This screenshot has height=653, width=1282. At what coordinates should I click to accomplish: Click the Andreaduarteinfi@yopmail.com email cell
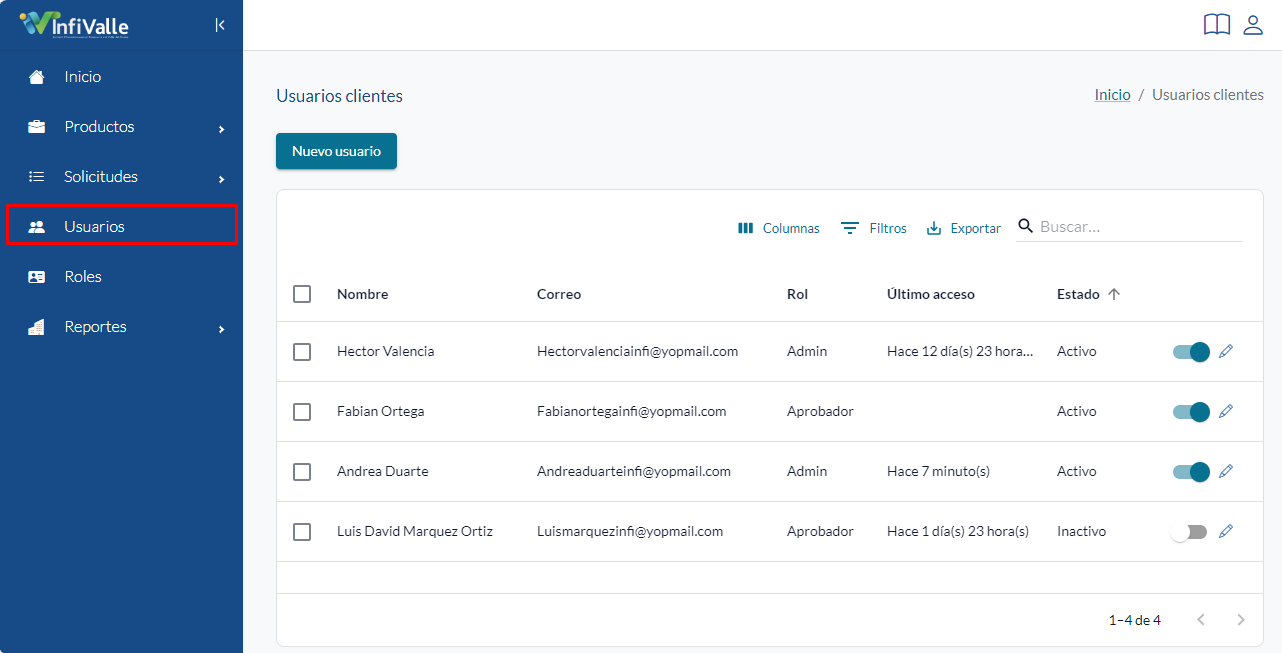point(633,471)
